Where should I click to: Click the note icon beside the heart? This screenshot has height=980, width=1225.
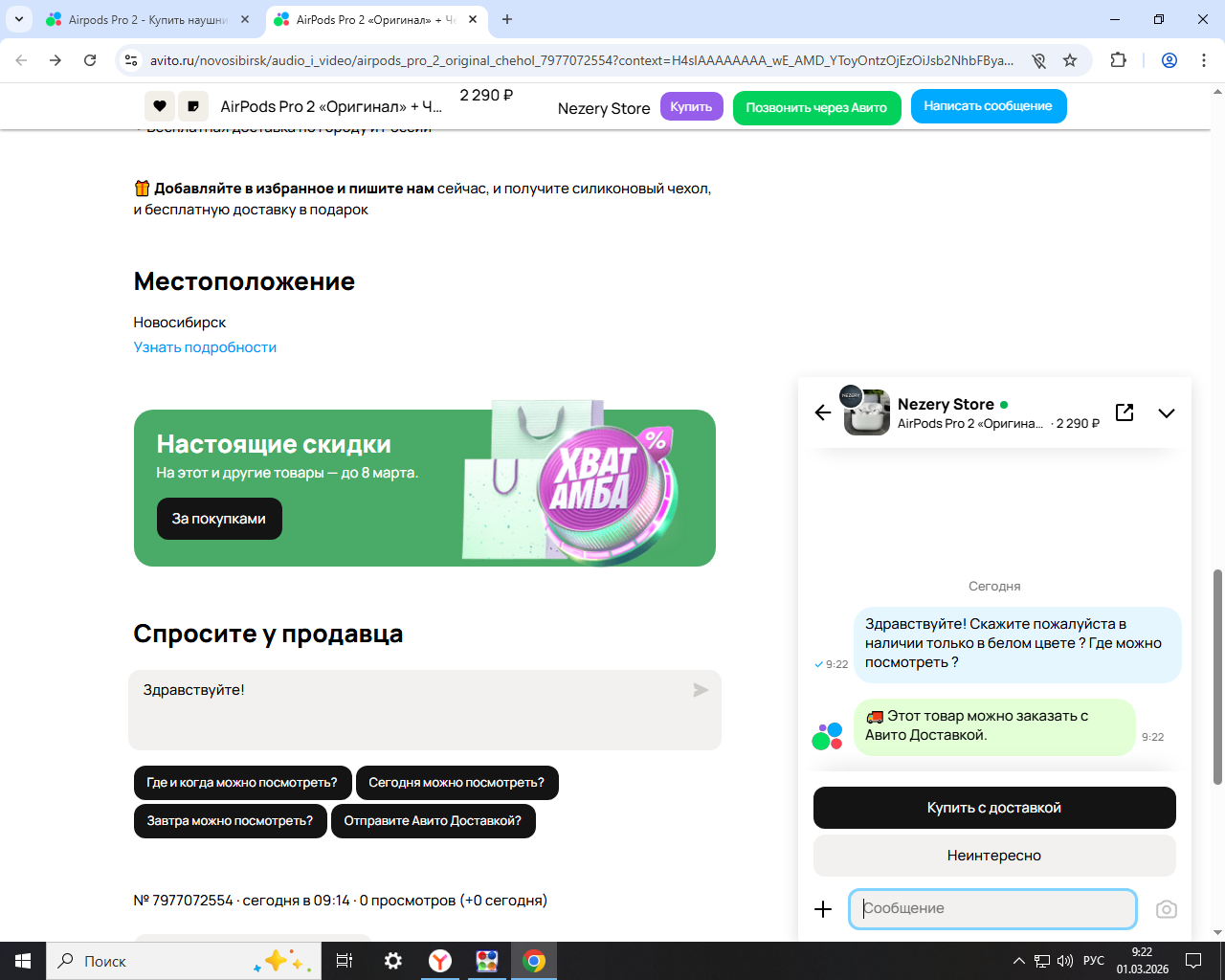(193, 106)
